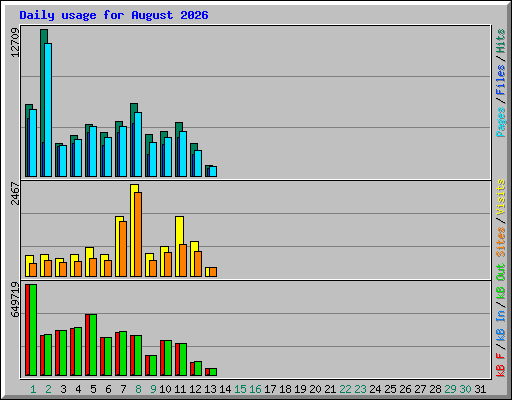Click day 4 on the x-axis
Image resolution: width=512 pixels, height=400 pixels.
(78, 389)
